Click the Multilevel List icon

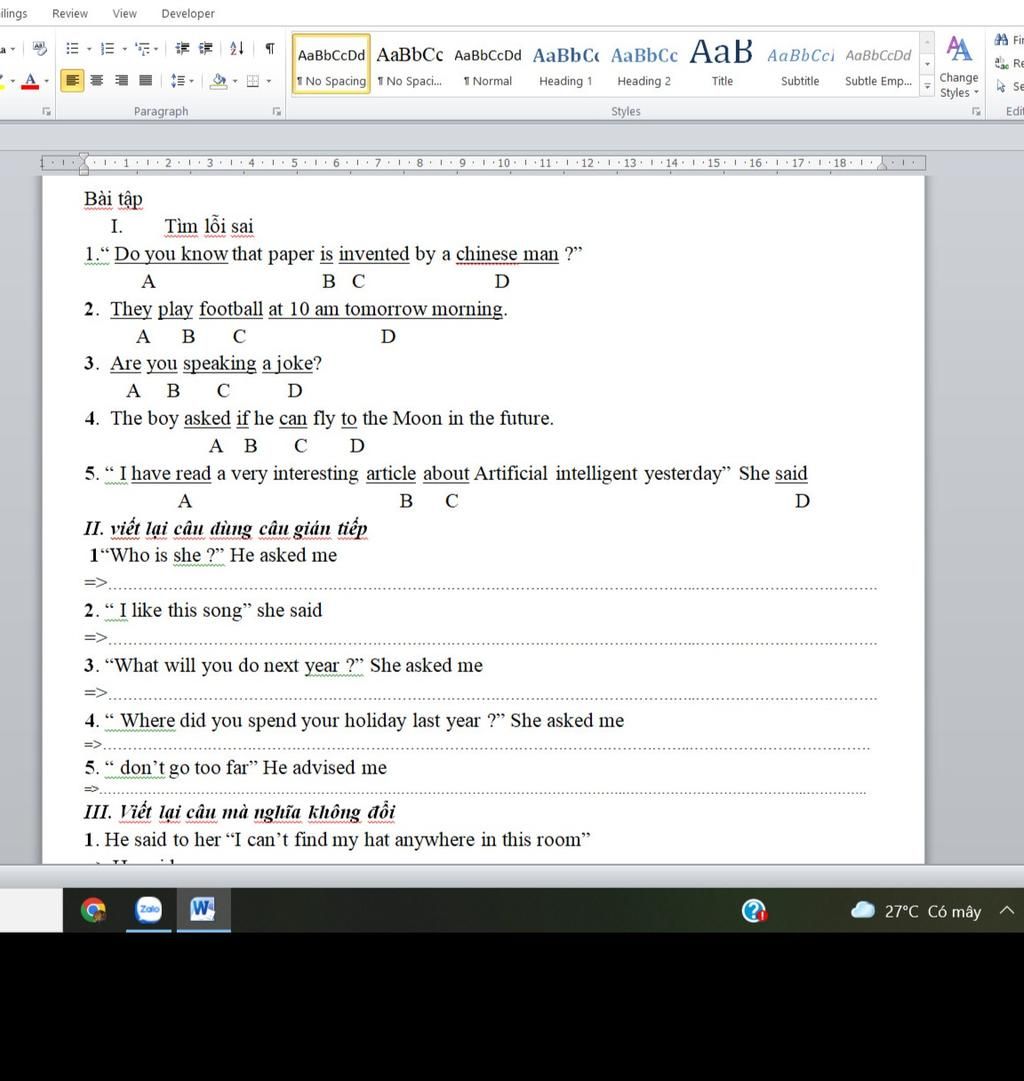click(x=142, y=48)
